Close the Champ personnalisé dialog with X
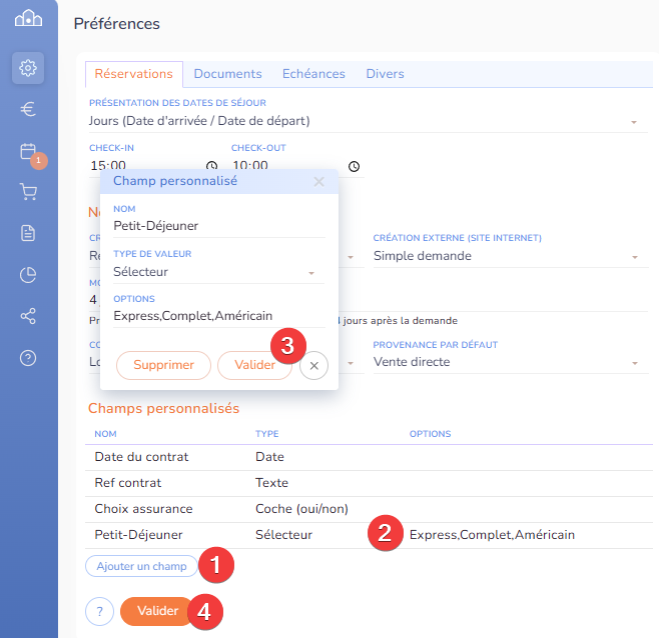This screenshot has width=659, height=638. click(x=319, y=182)
